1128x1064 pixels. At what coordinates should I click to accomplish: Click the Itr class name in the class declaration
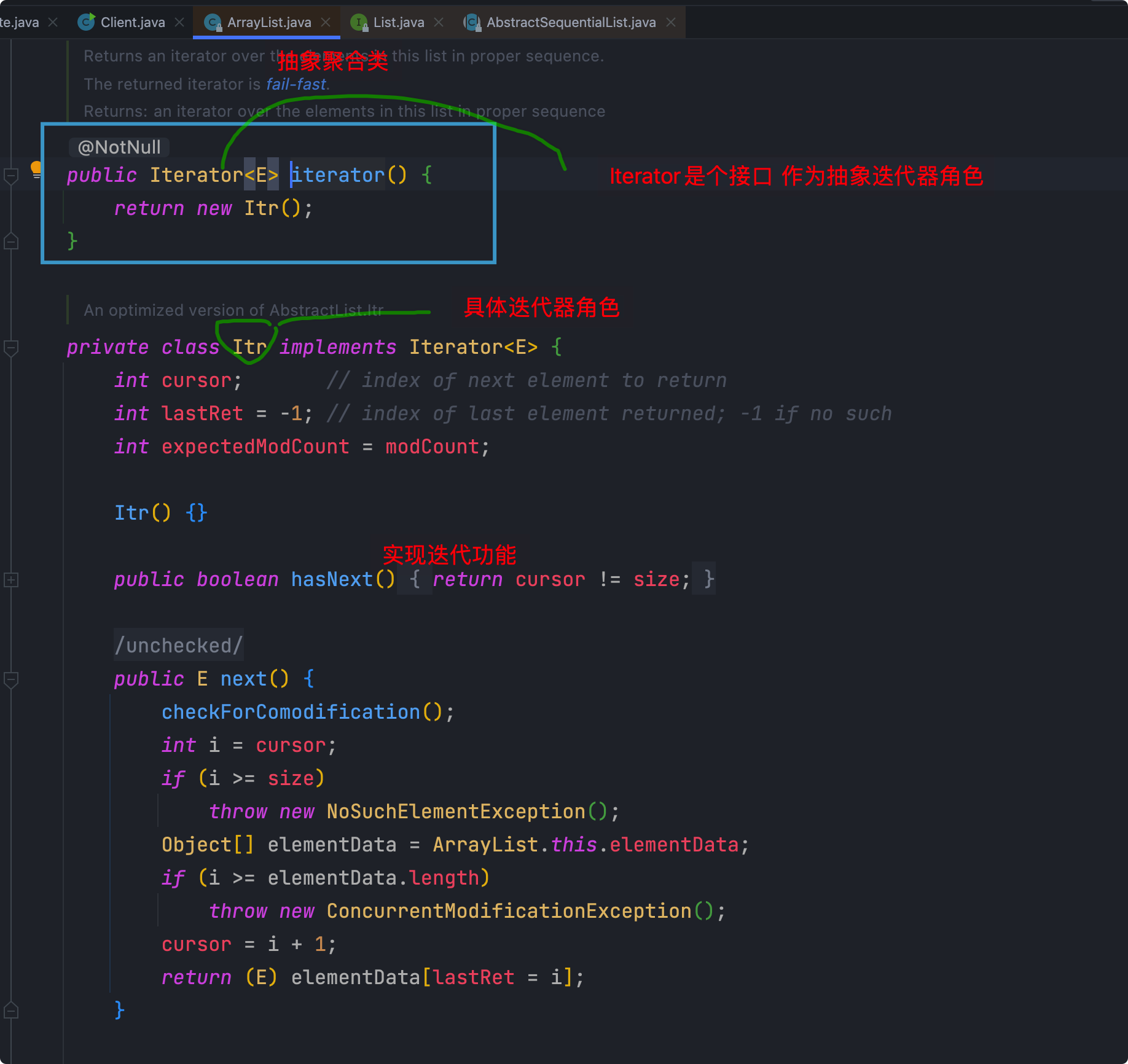tap(249, 347)
